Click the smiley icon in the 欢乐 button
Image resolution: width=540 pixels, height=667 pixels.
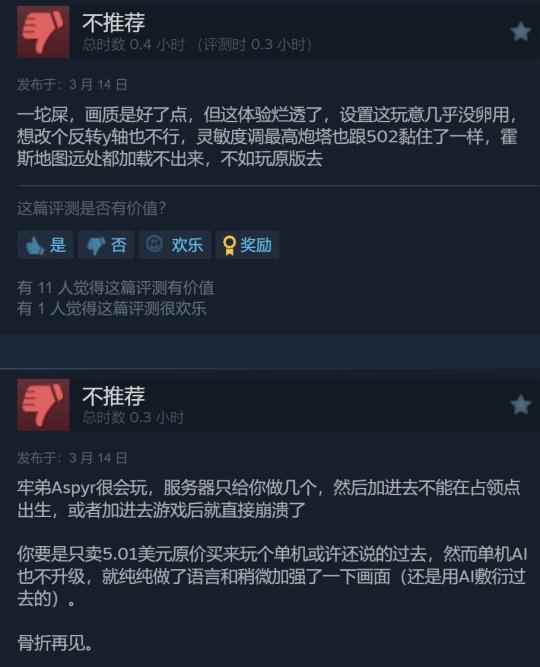(x=154, y=244)
